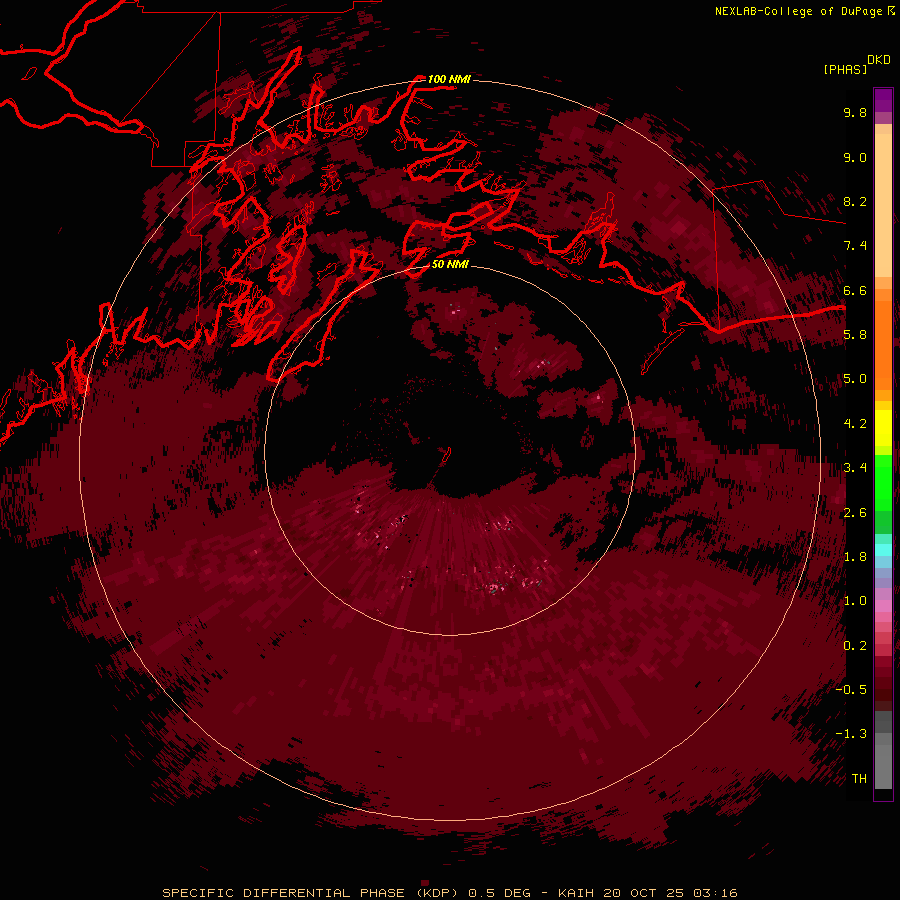
Task: Click the [PHAS] legend heading
Action: [845, 69]
